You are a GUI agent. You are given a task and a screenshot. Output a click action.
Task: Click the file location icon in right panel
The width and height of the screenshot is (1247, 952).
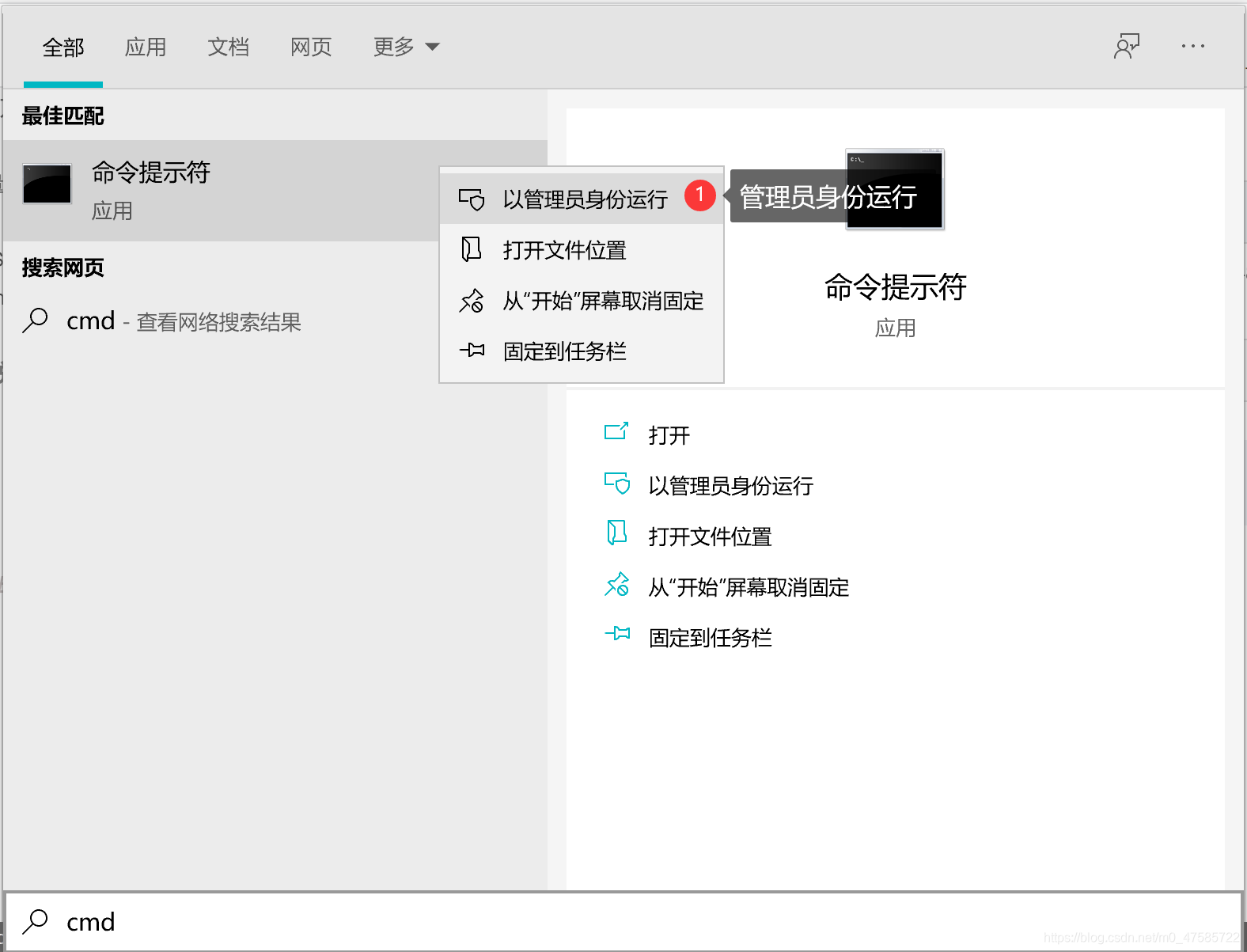click(616, 533)
